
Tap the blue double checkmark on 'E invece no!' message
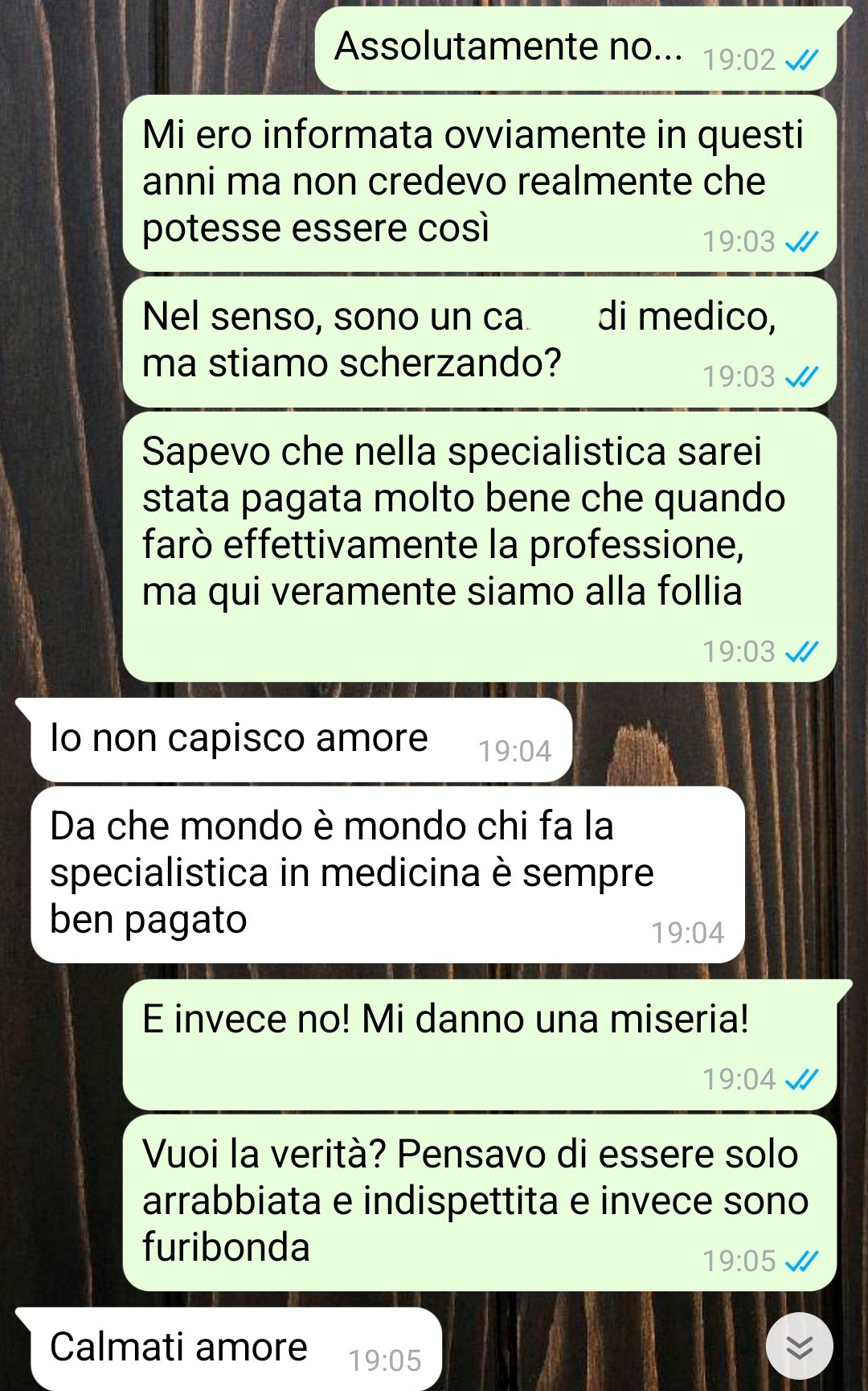click(801, 1079)
